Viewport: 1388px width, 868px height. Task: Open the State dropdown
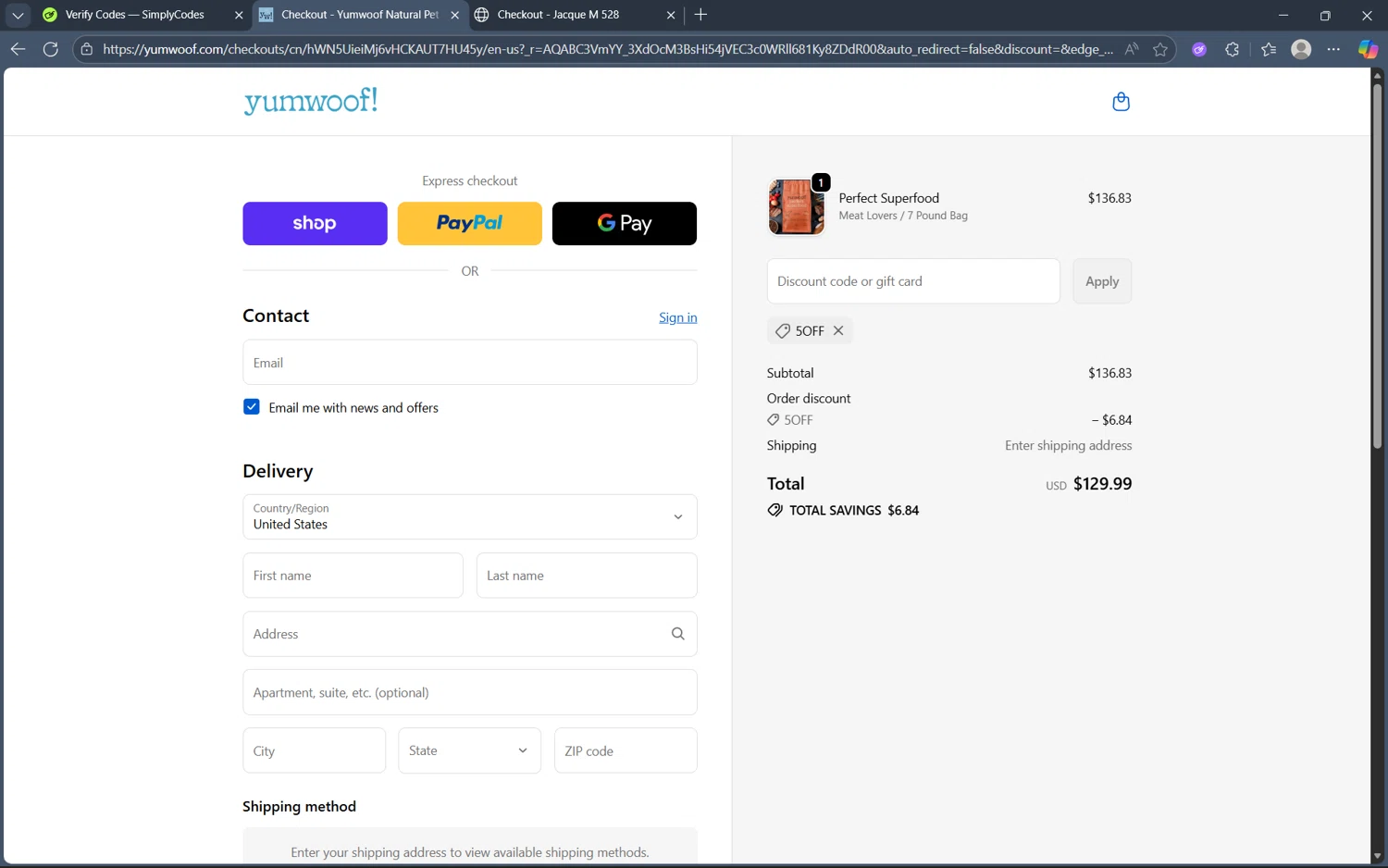469,750
